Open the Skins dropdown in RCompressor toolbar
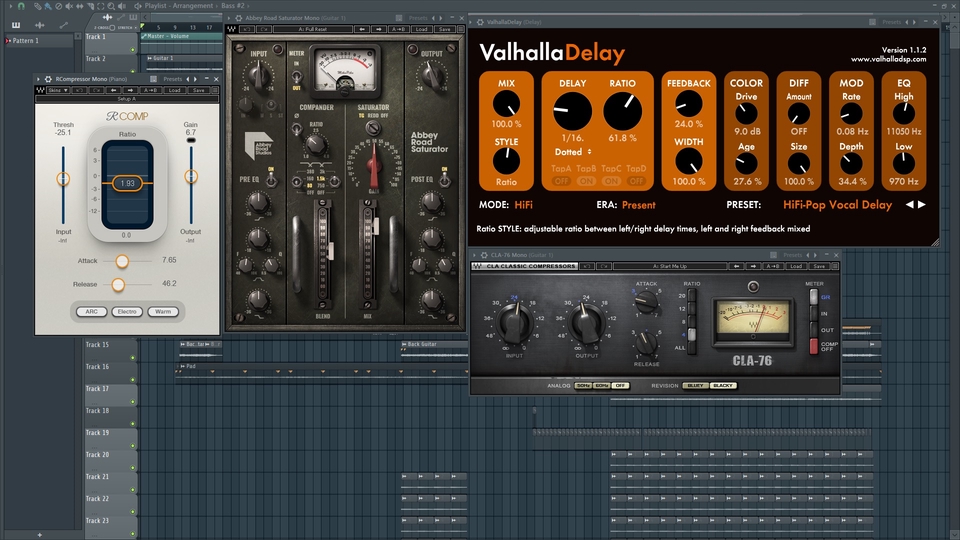960x540 pixels. (x=58, y=90)
